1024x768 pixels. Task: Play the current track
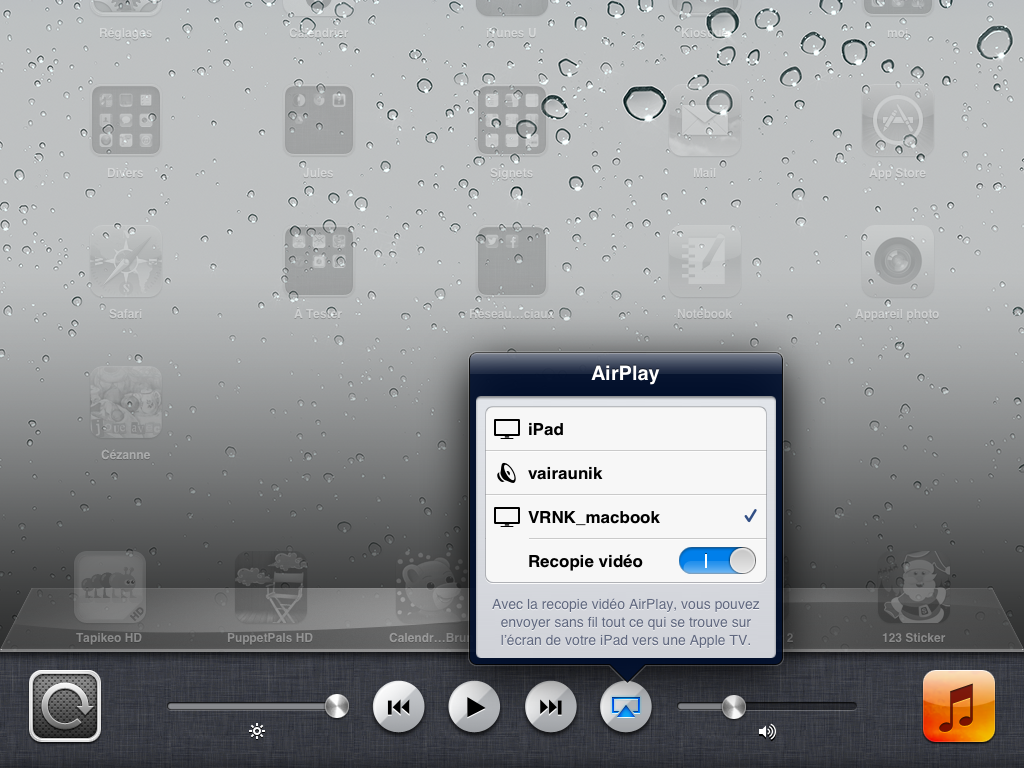tap(474, 707)
